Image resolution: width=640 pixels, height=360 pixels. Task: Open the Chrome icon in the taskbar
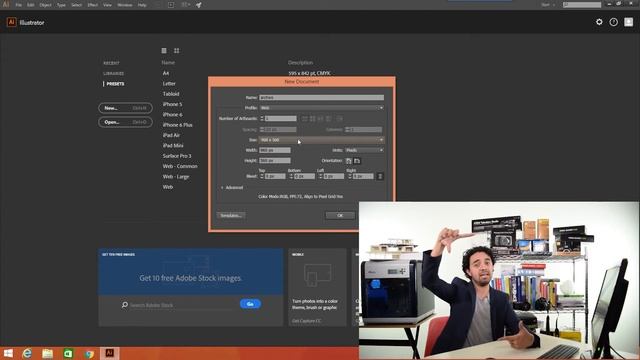coord(89,353)
